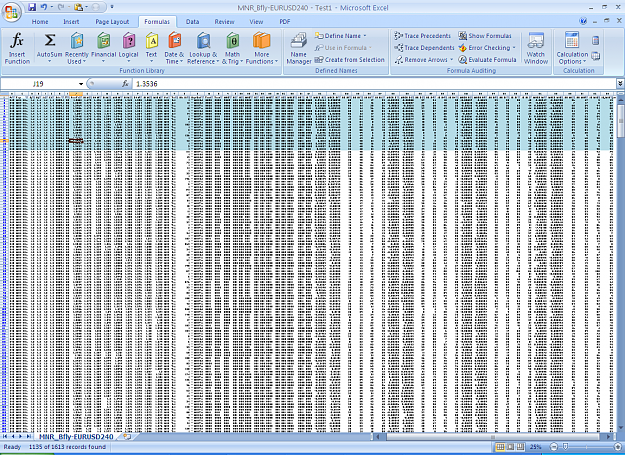Toggle Show Formulas
The height and width of the screenshot is (455, 625).
[x=485, y=36]
